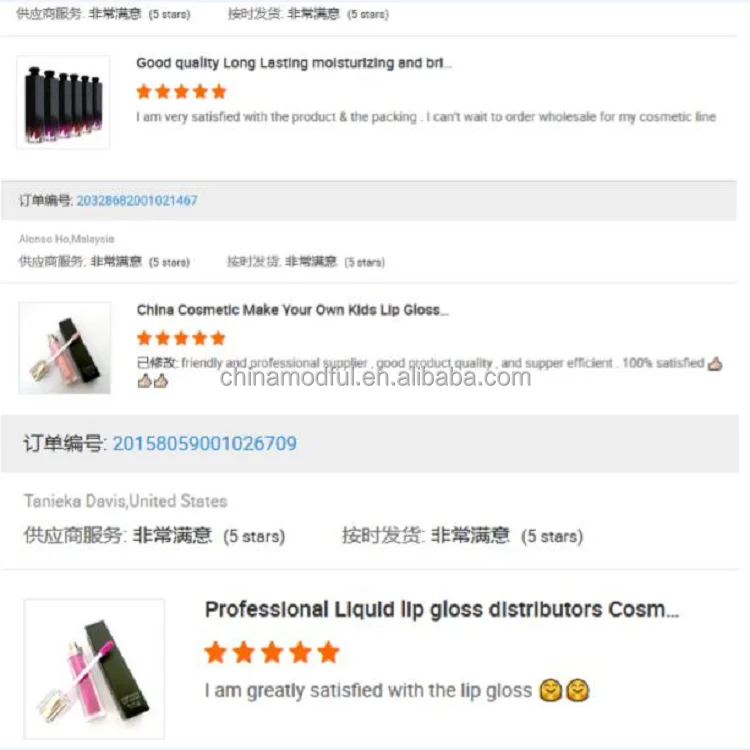Click the kids lip gloss product thumbnail
Screen dimensions: 750x750
point(65,348)
